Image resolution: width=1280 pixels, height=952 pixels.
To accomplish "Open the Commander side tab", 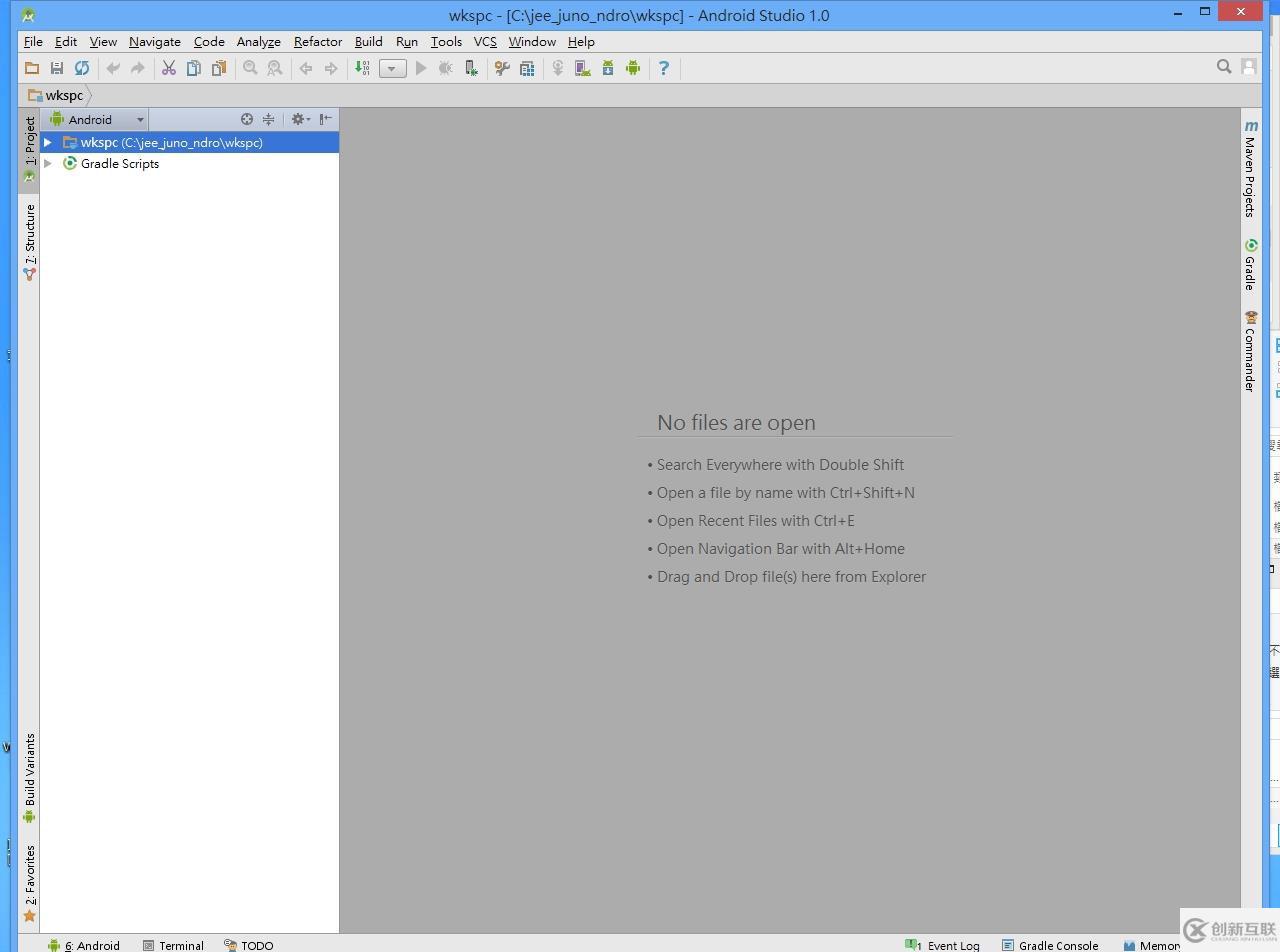I will (1250, 351).
